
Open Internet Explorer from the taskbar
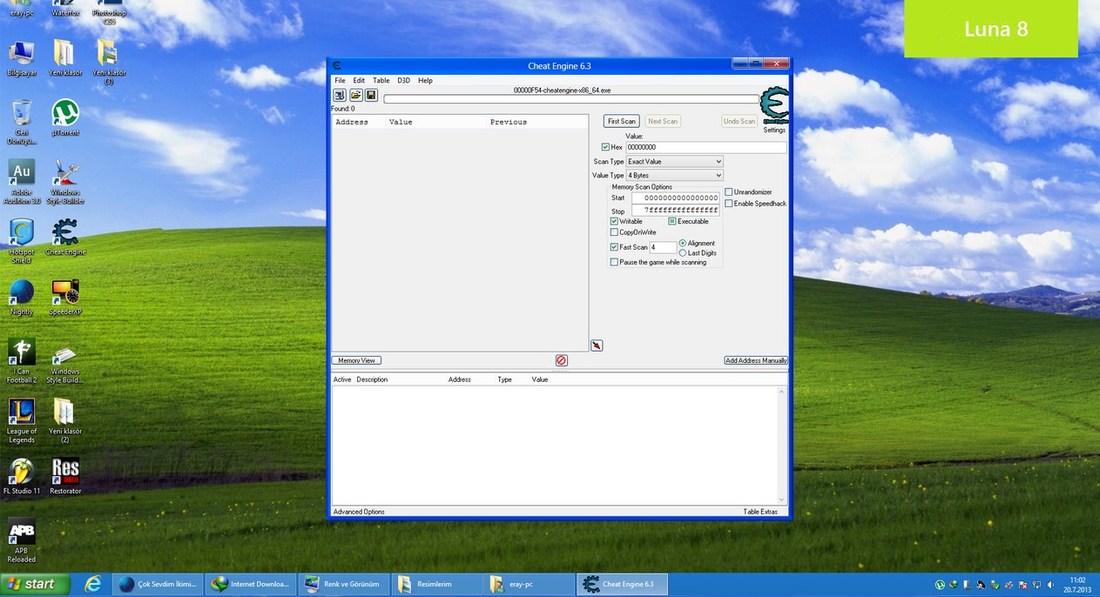(93, 584)
